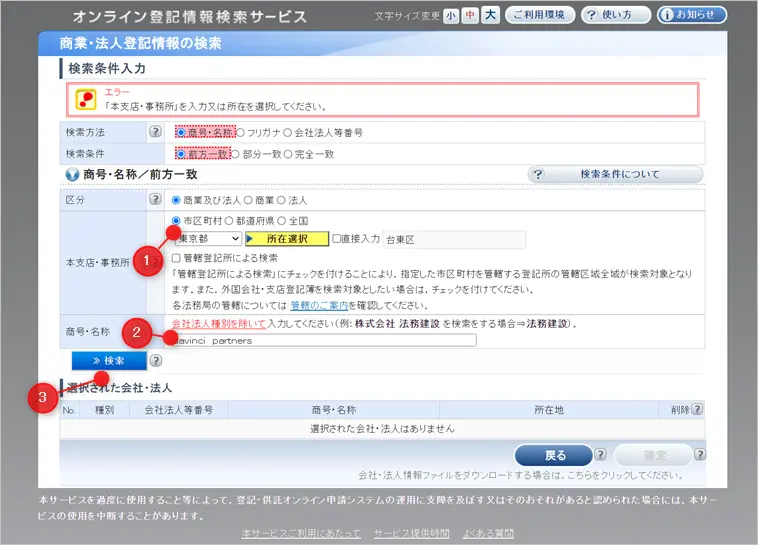Set font size to medium (中)
The image size is (758, 545).
point(470,15)
